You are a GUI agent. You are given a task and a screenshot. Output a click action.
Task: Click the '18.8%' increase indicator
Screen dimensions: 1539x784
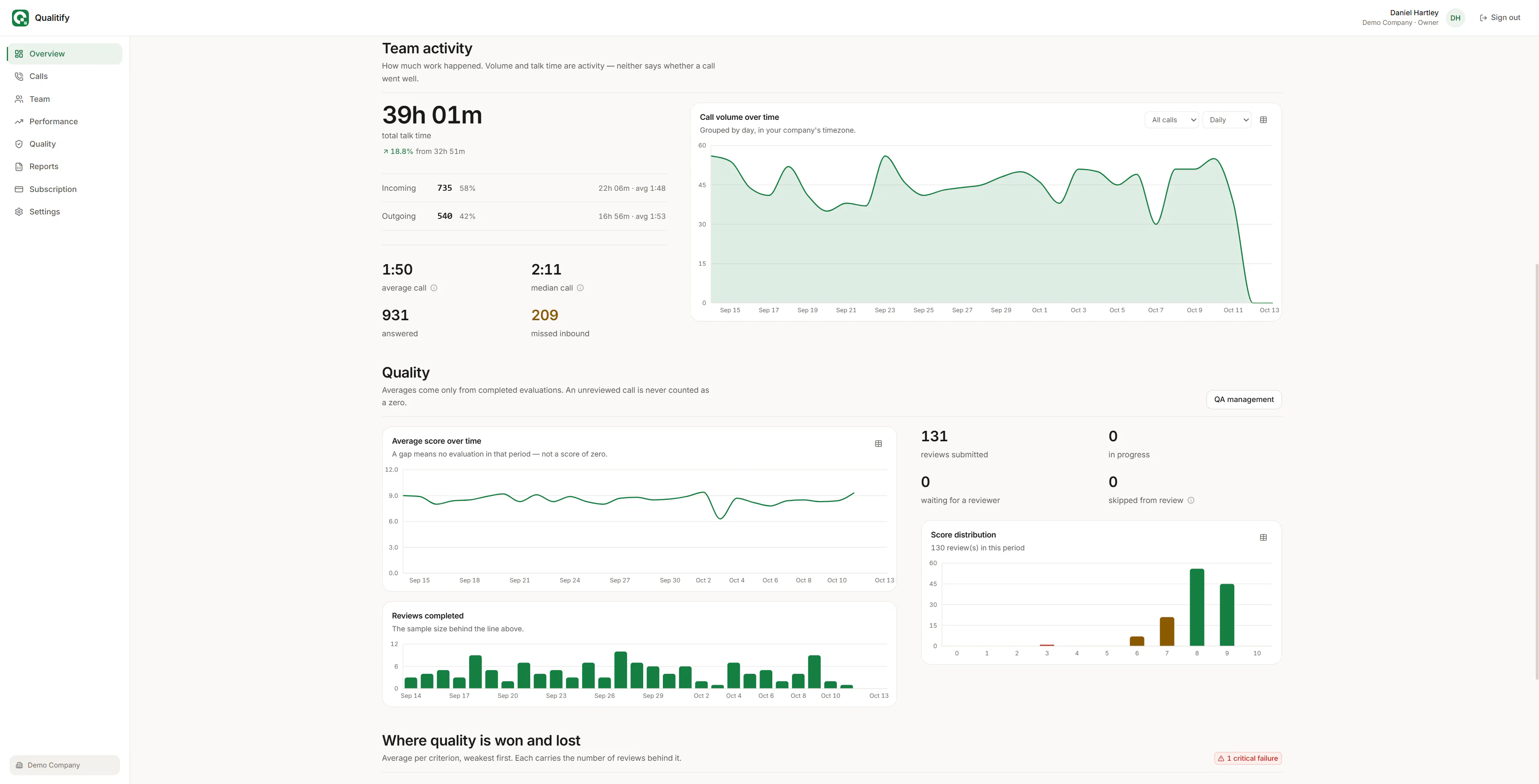click(398, 152)
